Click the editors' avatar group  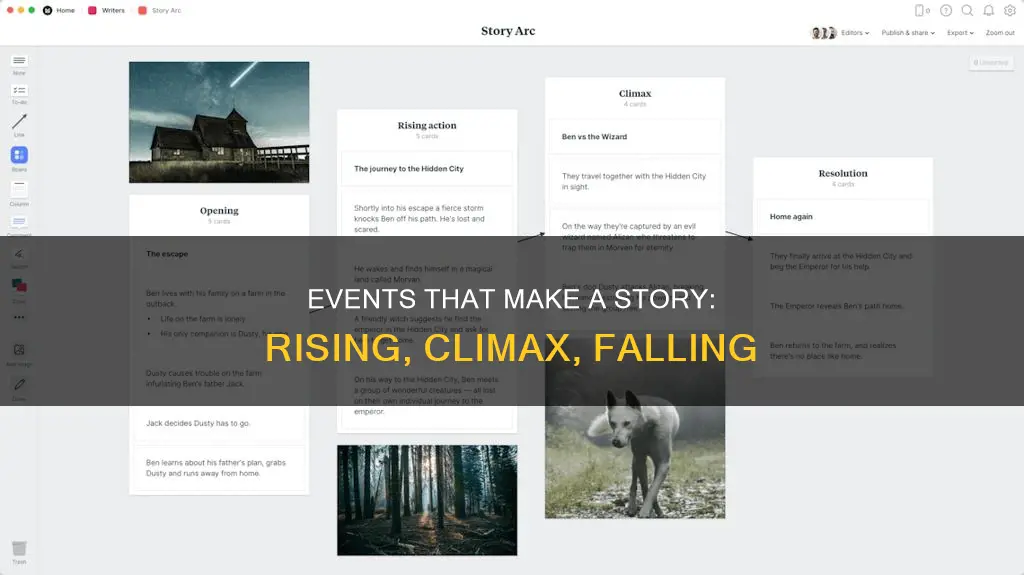point(823,33)
